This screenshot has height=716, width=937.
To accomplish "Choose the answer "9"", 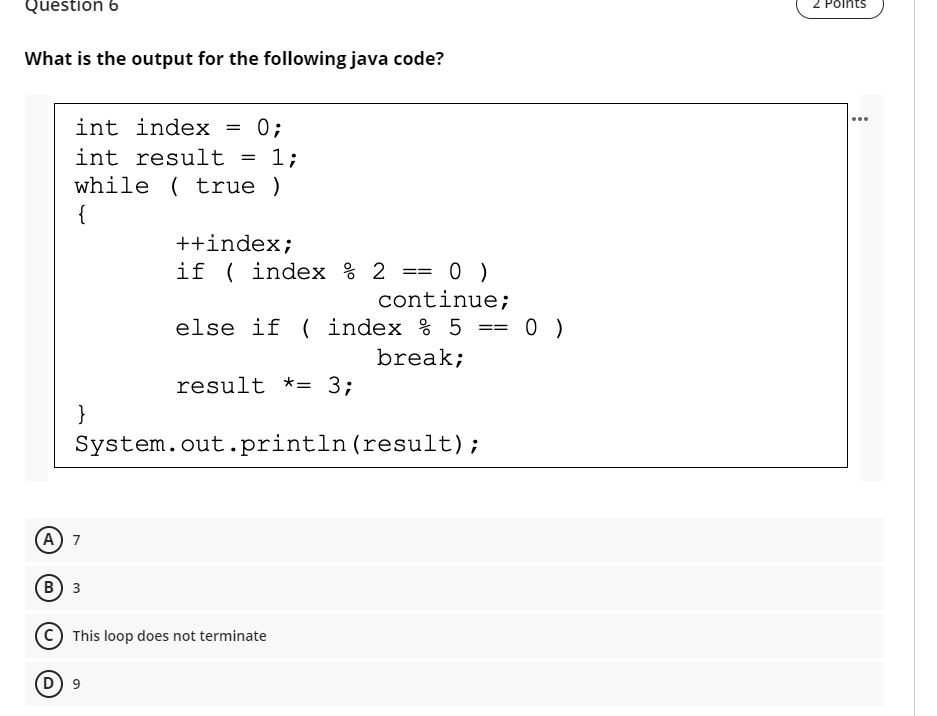I will click(x=76, y=684).
